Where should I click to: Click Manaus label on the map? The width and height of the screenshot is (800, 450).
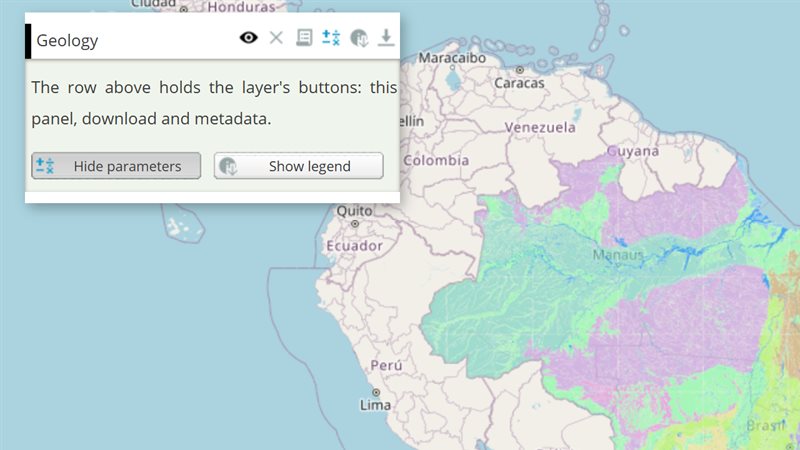click(618, 254)
